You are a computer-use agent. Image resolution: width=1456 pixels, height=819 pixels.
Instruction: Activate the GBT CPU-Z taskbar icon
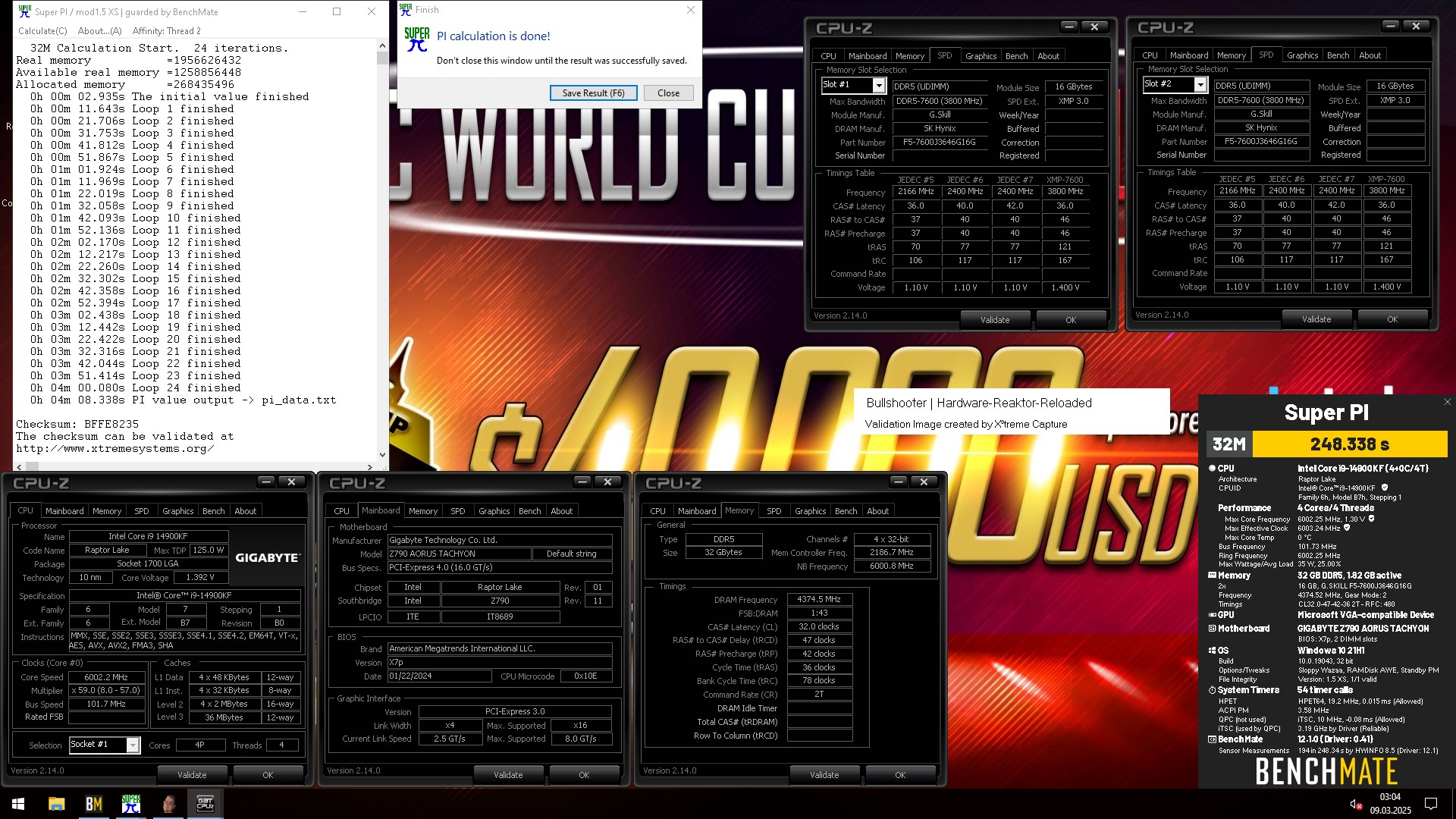205,804
